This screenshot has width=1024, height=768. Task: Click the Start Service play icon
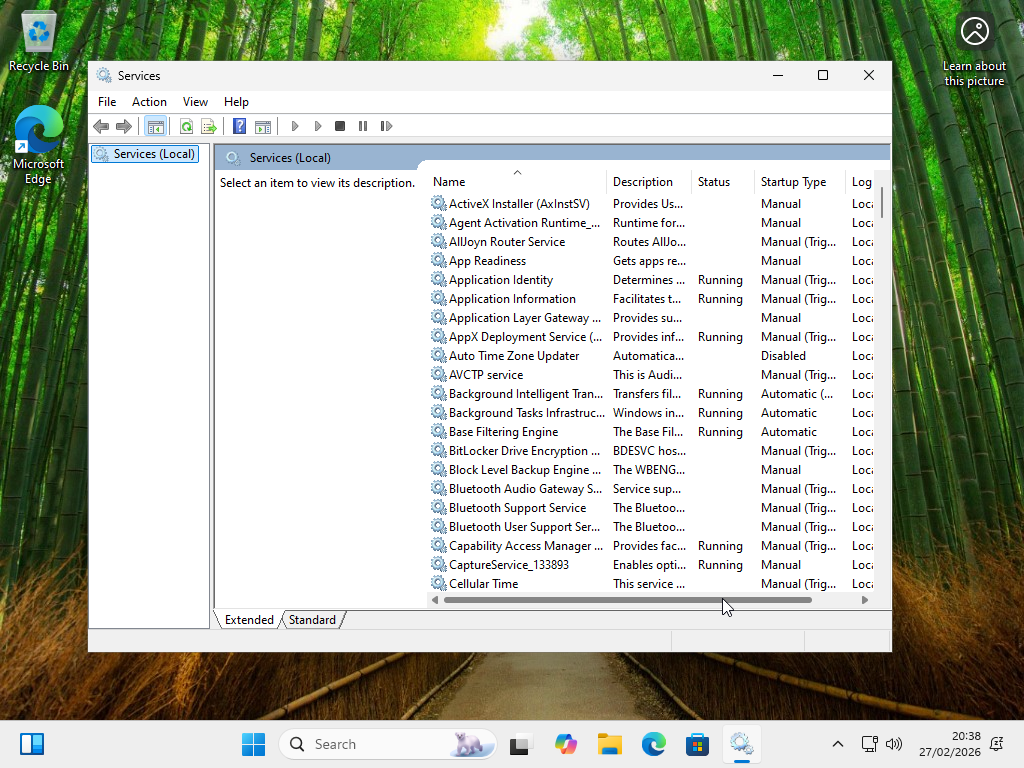295,126
